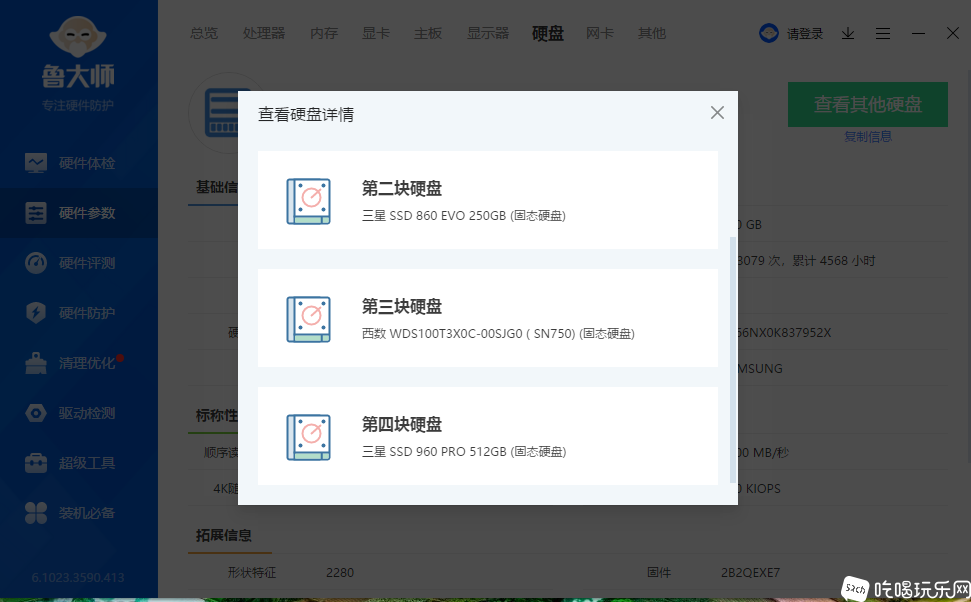Click the 硬件评测 gauge icon

point(36,263)
